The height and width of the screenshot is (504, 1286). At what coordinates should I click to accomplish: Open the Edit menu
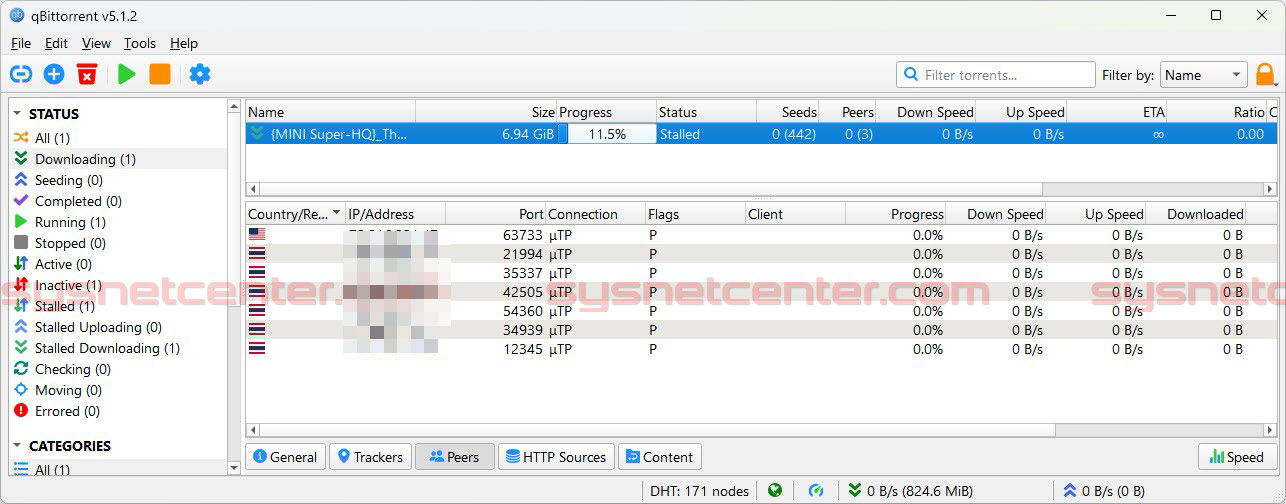56,43
